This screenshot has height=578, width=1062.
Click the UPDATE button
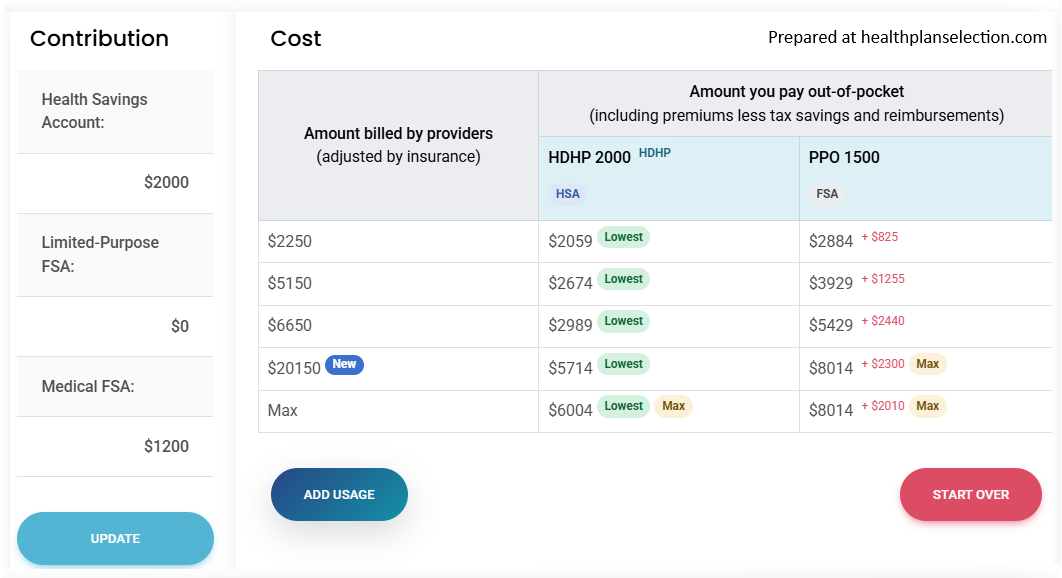click(x=115, y=538)
